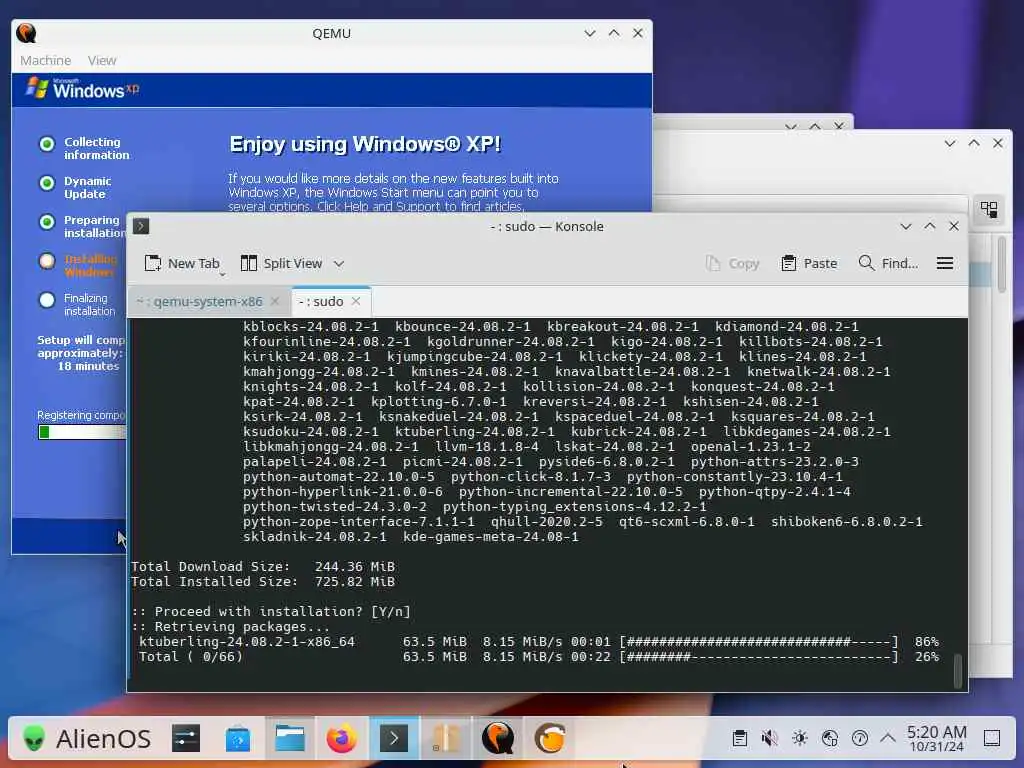This screenshot has width=1024, height=768.
Task: Click the Preparing installation step indicator
Action: pyautogui.click(x=47, y=222)
